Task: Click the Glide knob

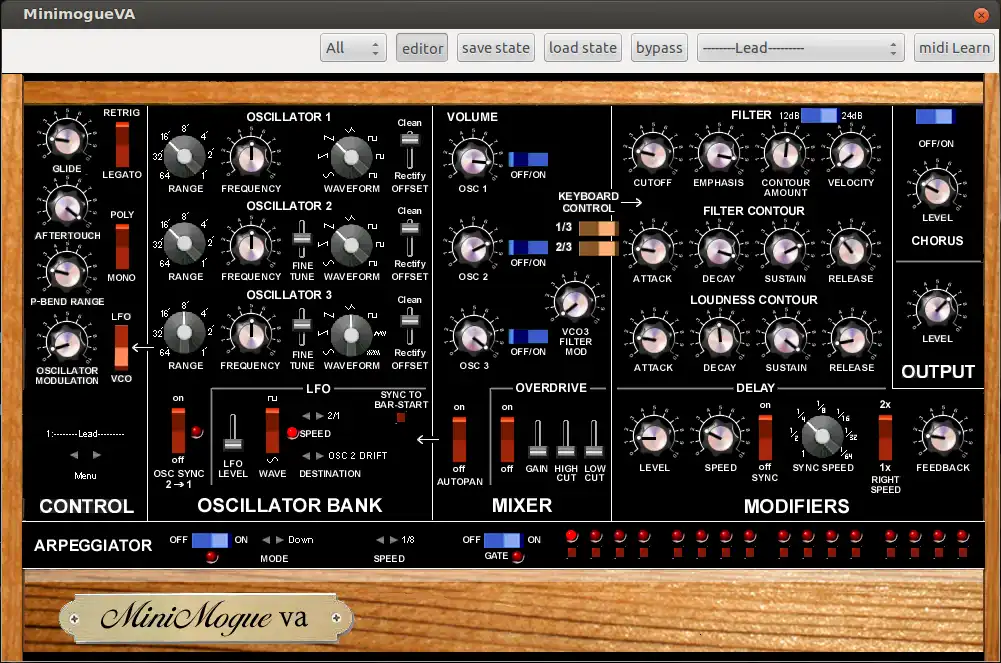Action: [66, 139]
